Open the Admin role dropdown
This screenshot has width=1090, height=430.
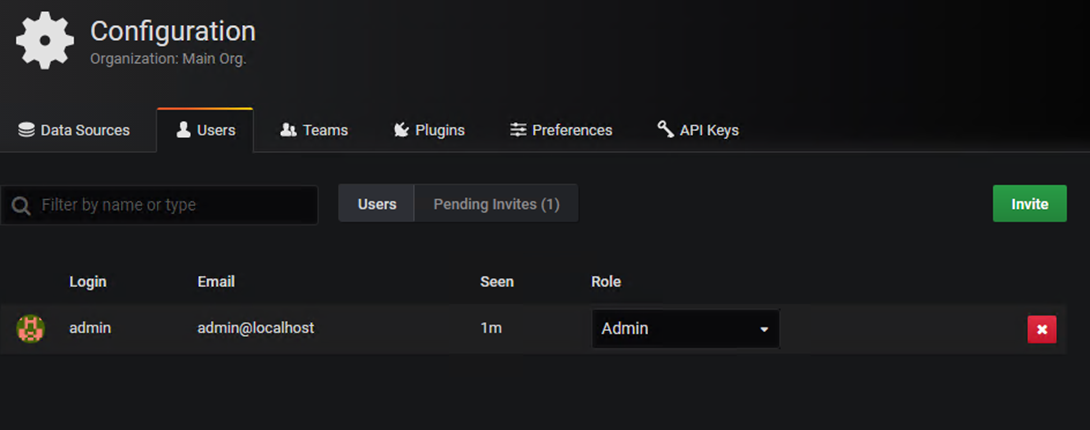pos(685,329)
